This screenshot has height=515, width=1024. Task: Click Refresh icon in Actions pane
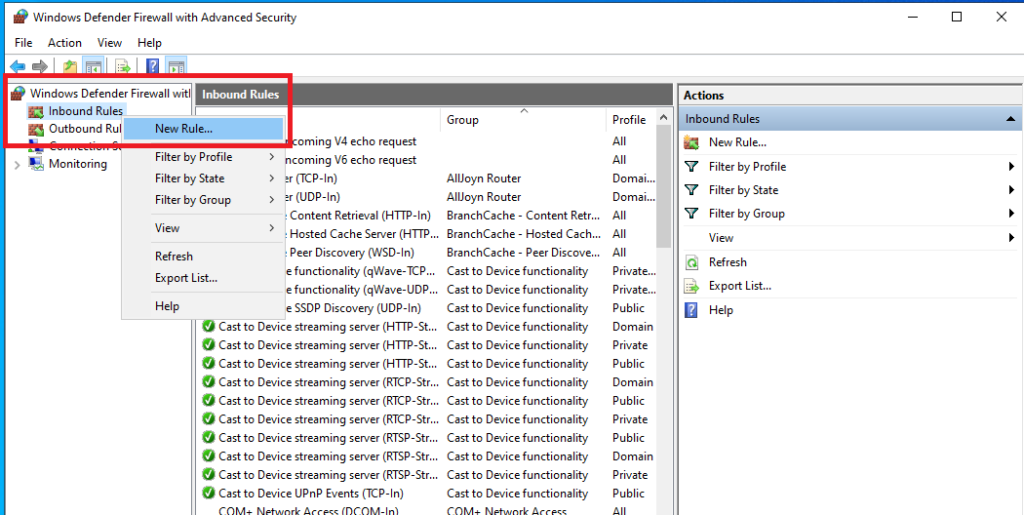(x=691, y=262)
